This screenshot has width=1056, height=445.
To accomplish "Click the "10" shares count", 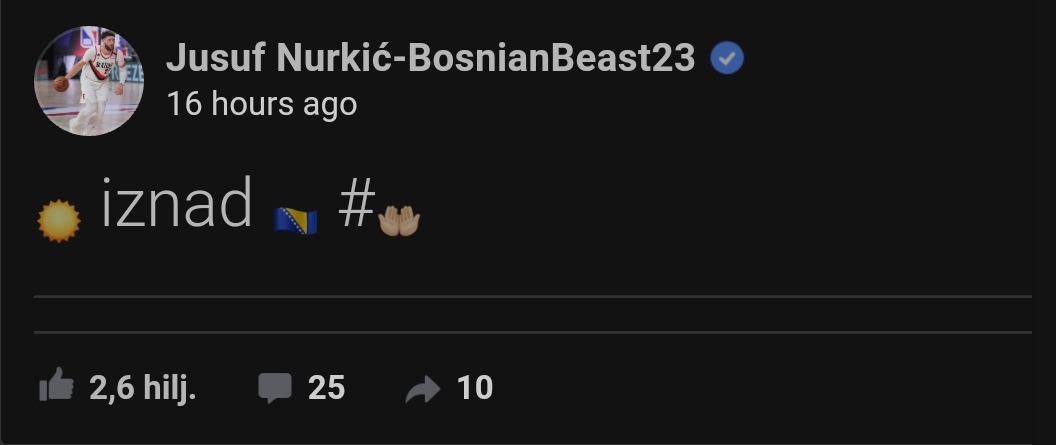I will pyautogui.click(x=475, y=387).
